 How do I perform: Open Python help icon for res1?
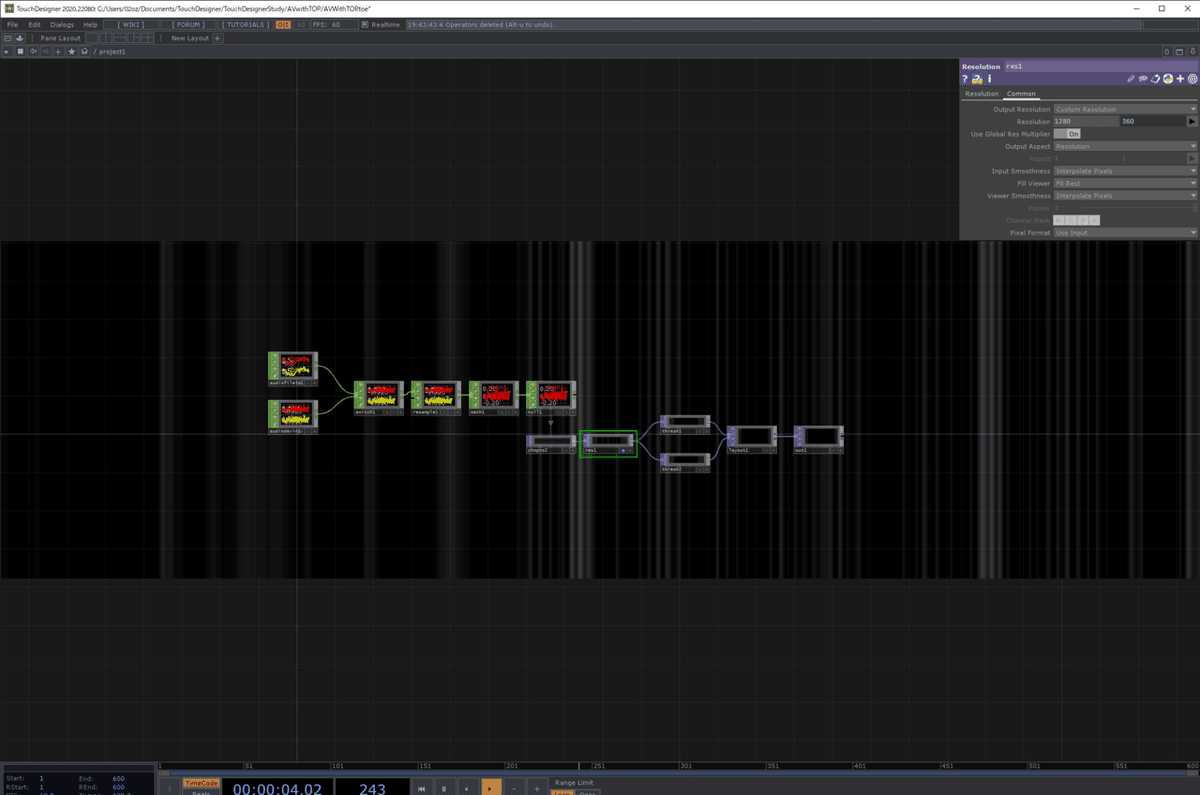click(977, 79)
